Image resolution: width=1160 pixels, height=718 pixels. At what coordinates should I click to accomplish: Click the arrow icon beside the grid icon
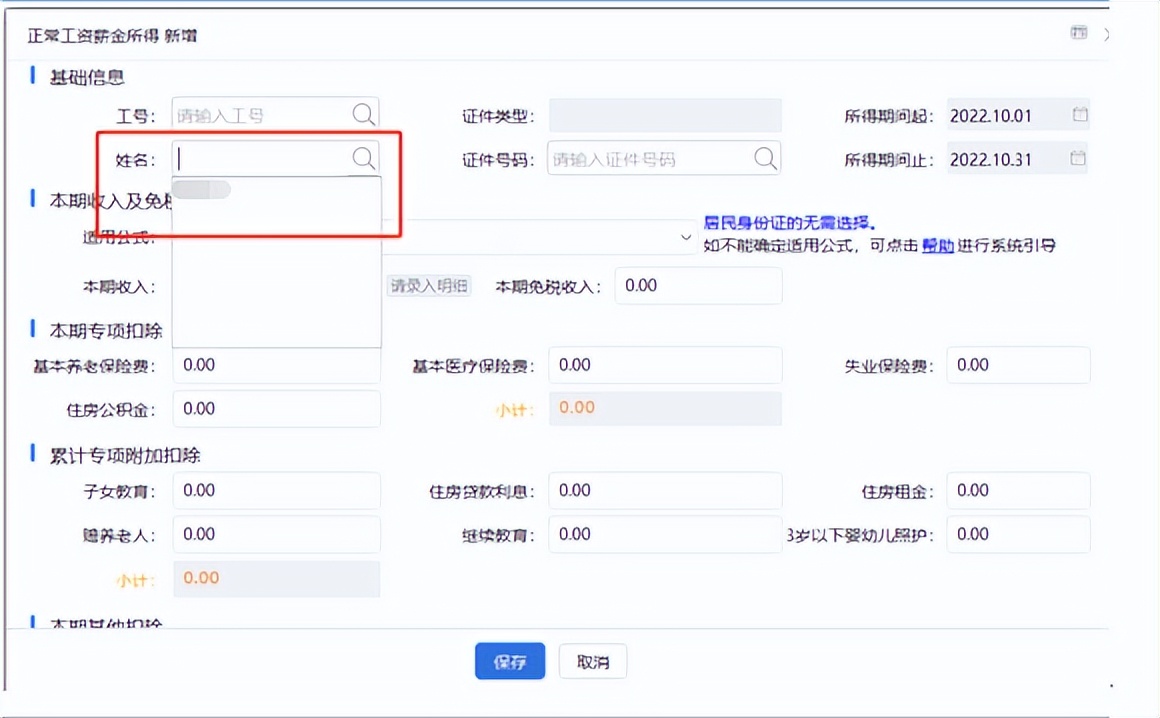point(1108,32)
